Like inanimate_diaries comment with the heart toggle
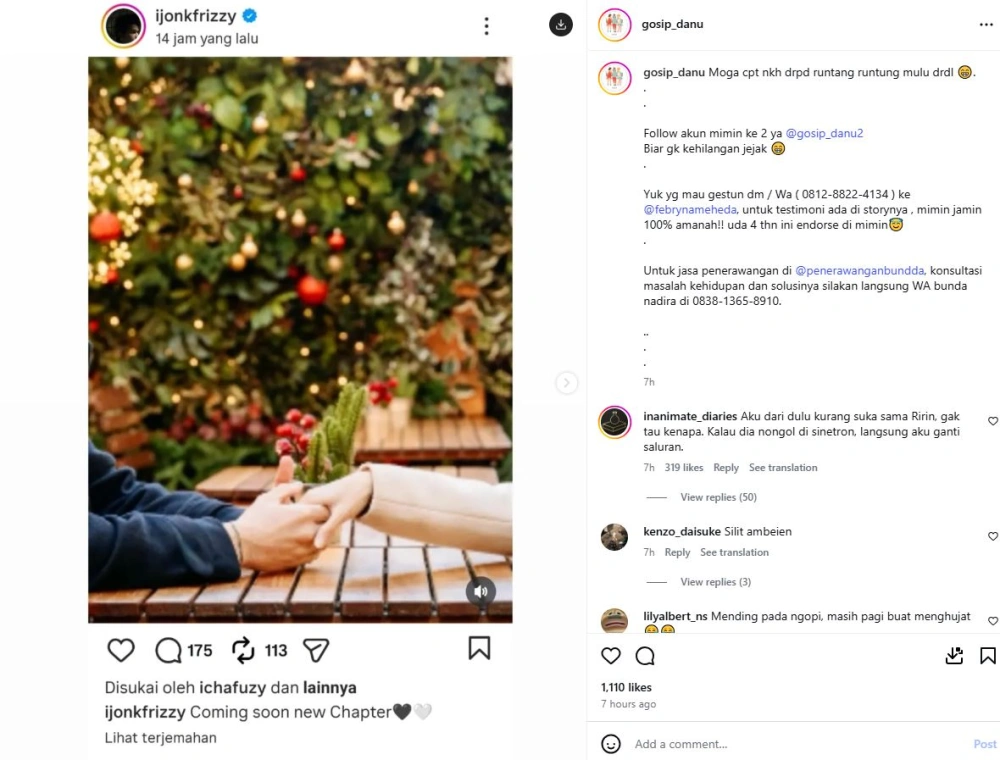 [x=991, y=421]
